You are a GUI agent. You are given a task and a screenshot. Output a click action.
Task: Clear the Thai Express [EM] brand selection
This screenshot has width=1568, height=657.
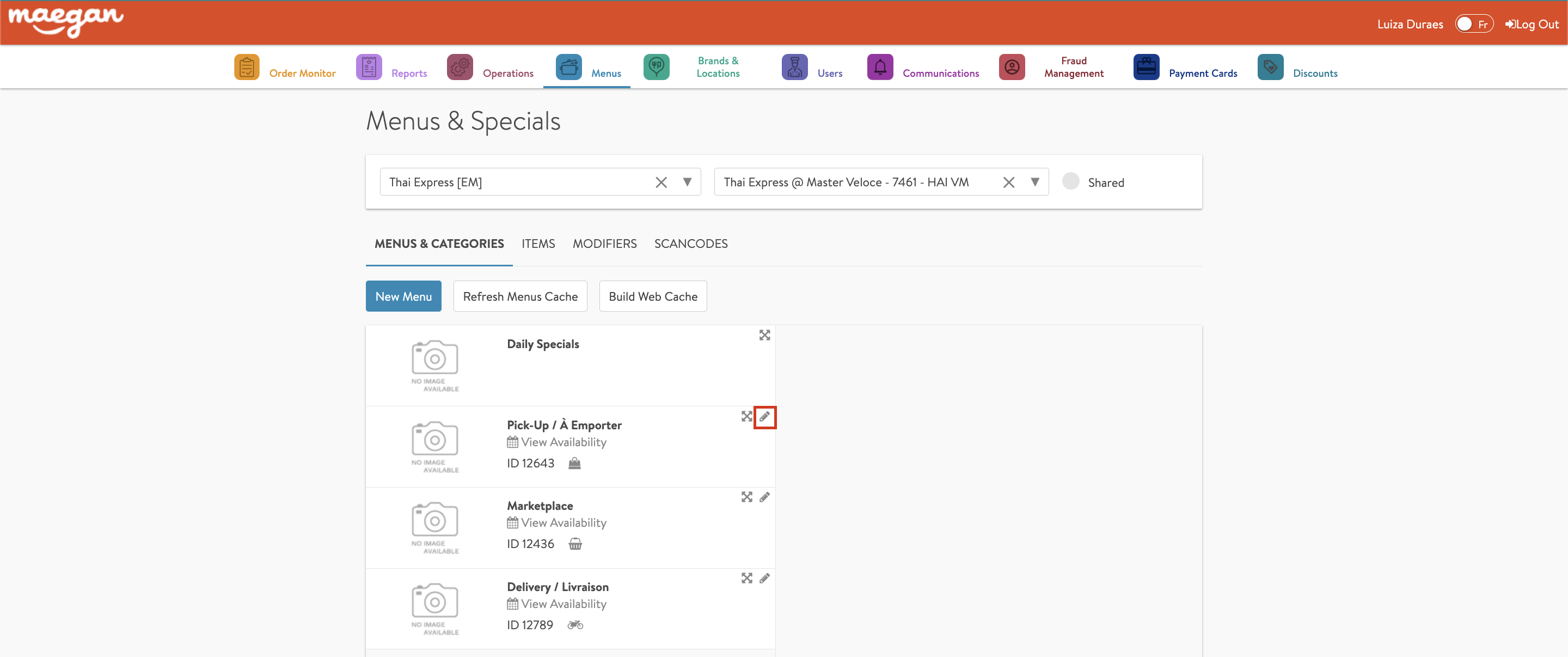click(x=661, y=181)
